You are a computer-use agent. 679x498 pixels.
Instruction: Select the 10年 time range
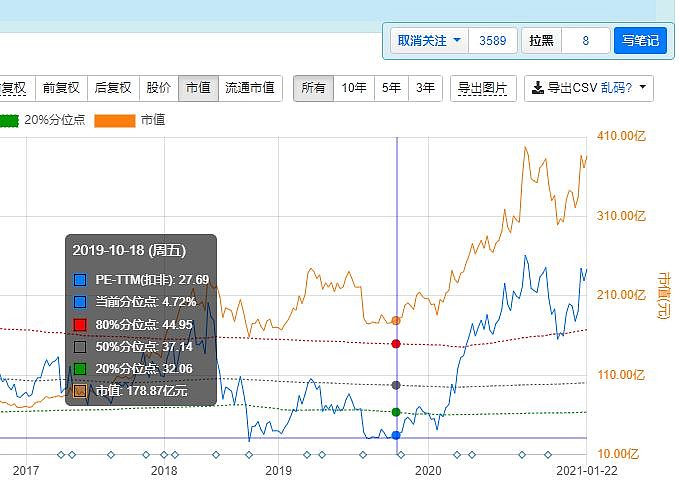354,88
